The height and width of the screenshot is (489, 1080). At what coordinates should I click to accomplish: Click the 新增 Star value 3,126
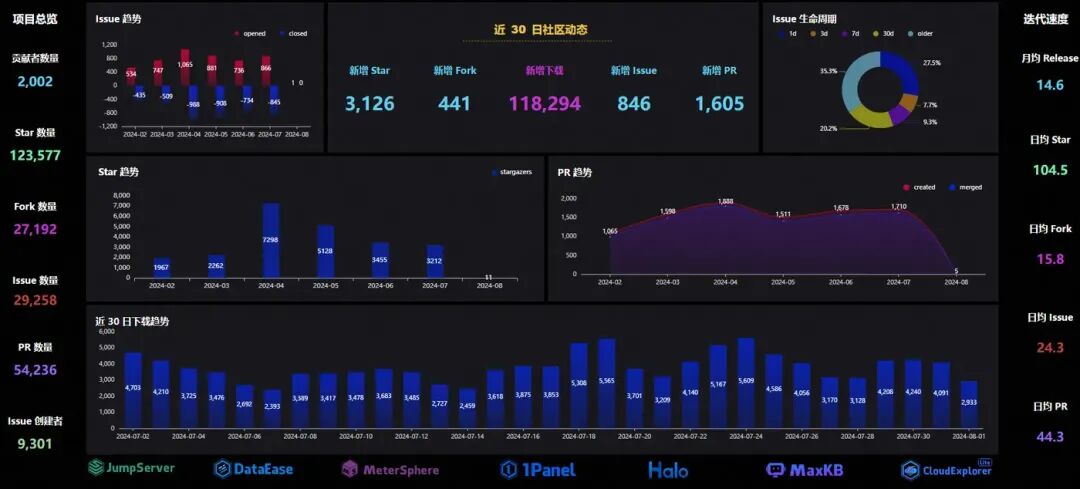pyautogui.click(x=370, y=104)
